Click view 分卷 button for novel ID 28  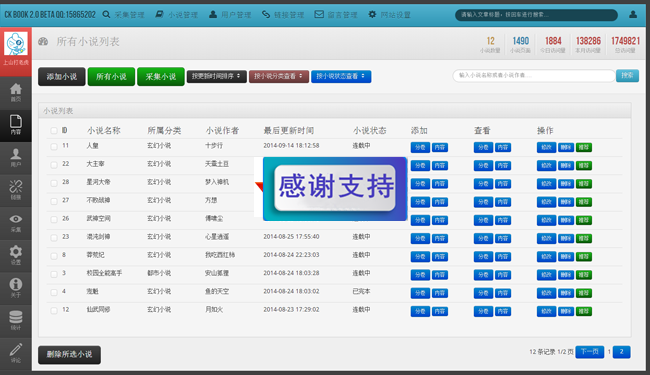click(483, 184)
